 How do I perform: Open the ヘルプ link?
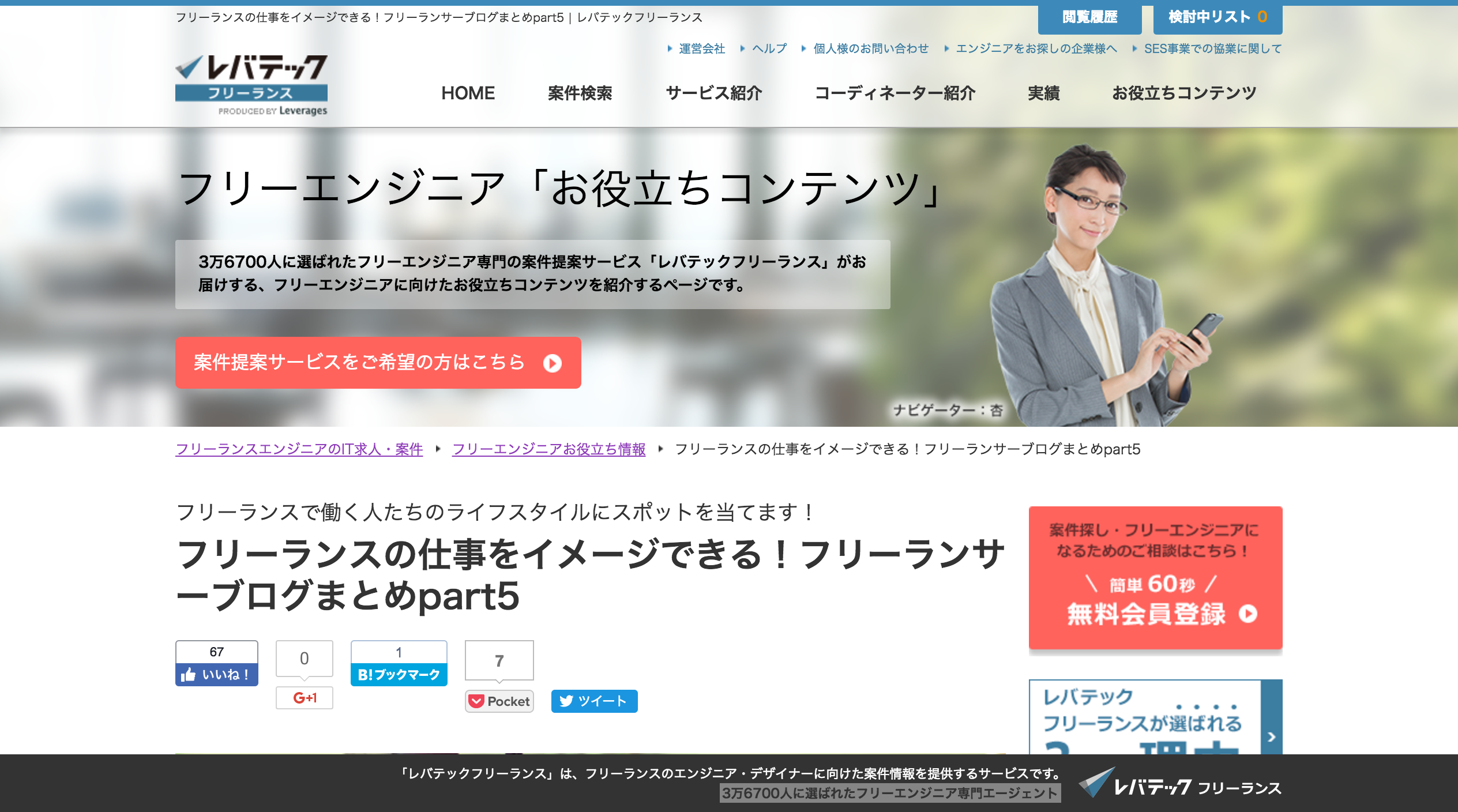point(769,49)
